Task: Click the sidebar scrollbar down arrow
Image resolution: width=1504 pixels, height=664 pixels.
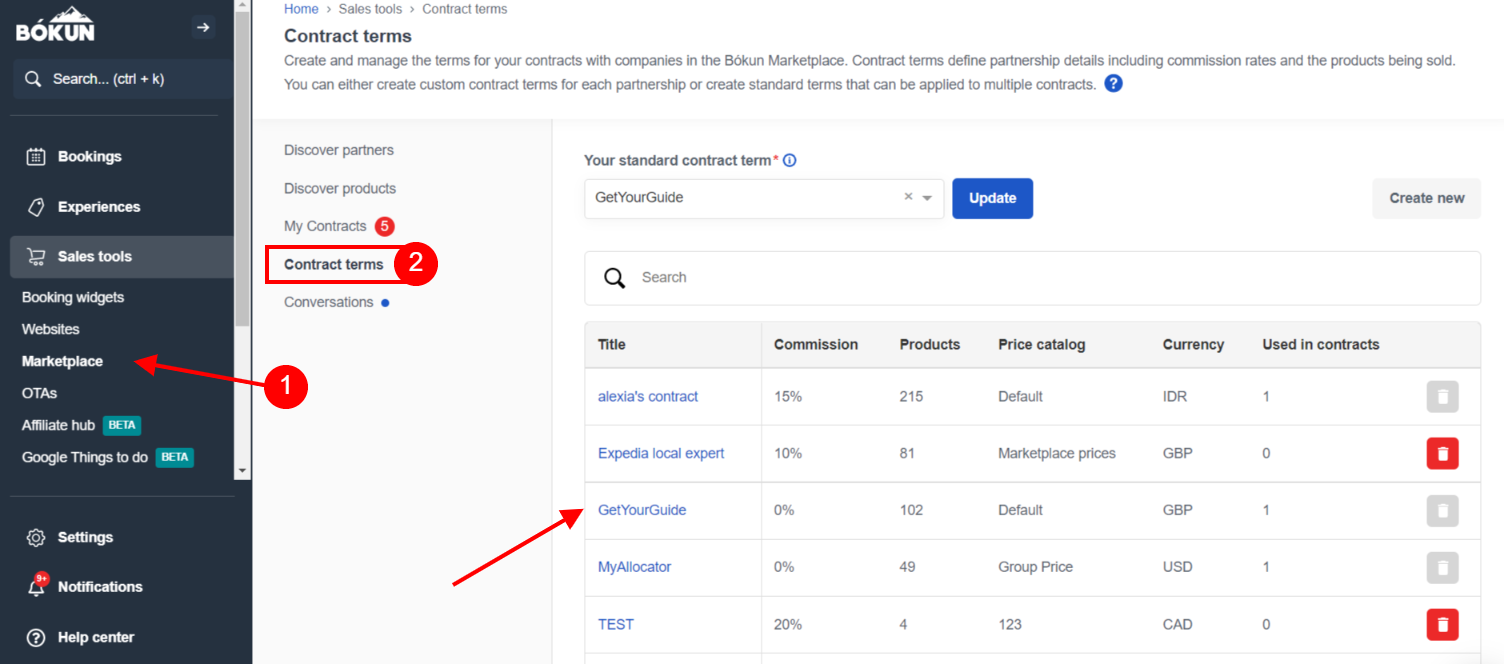Action: pos(242,470)
